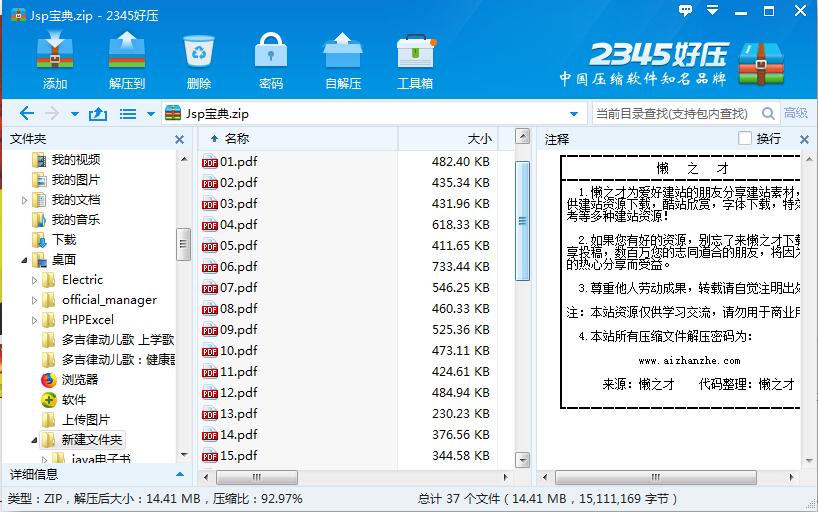The height and width of the screenshot is (512, 818).
Task: Close the 文件夹 folder panel
Action: 179,139
